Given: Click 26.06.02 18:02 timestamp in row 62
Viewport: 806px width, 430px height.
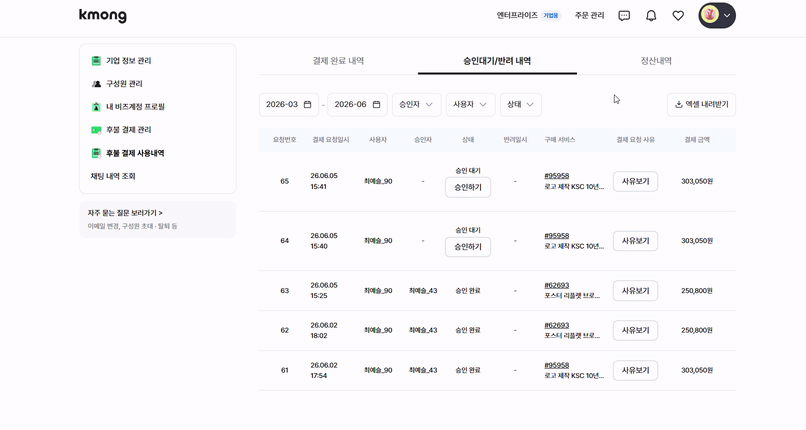Looking at the screenshot, I should pos(324,330).
